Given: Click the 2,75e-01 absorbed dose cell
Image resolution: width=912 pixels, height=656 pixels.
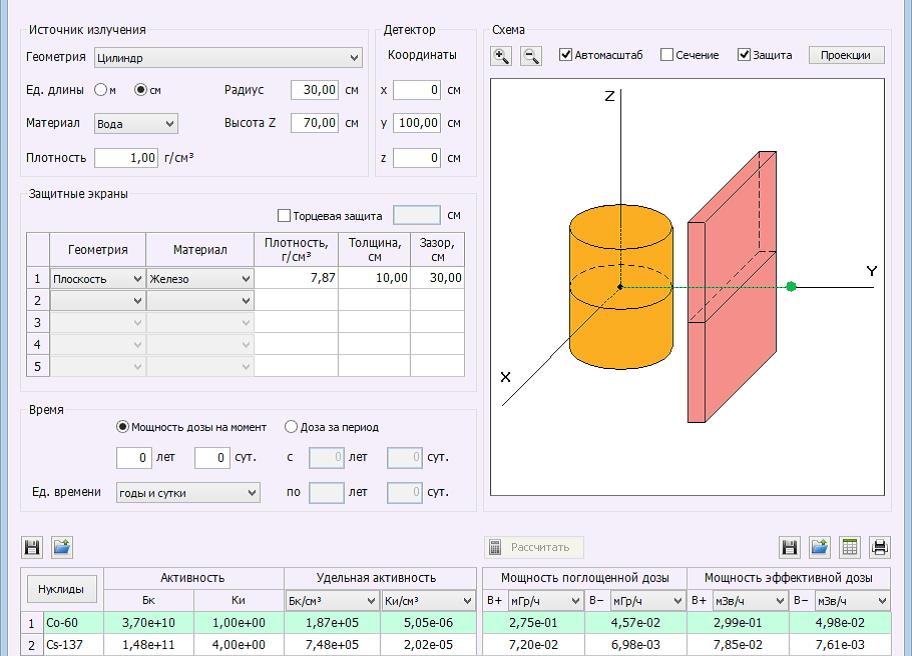Looking at the screenshot, I should click(533, 623).
